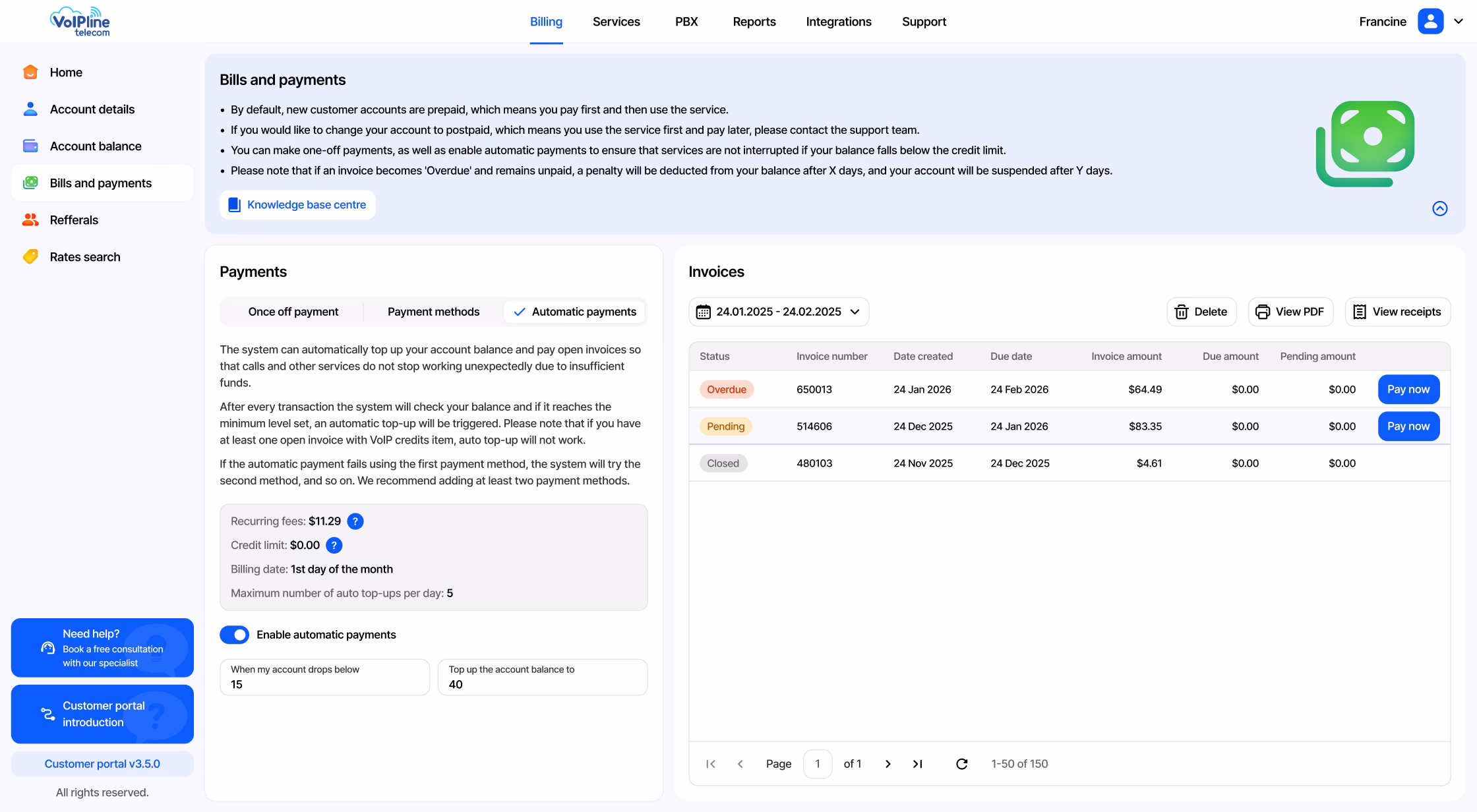Click the page number input field
Screen dimensions: 1477x812
point(818,764)
